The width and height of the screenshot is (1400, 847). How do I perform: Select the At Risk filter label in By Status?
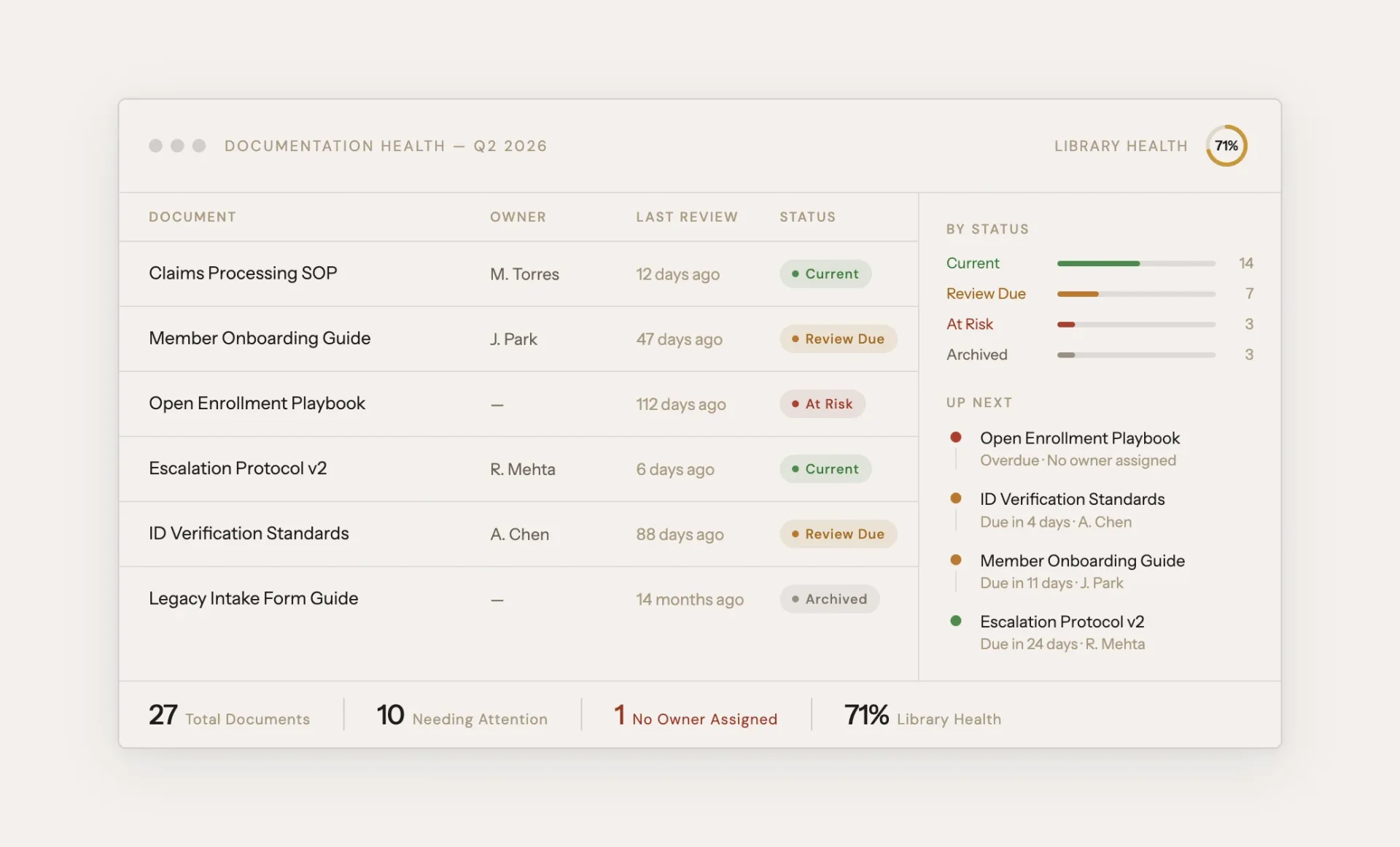pos(969,324)
